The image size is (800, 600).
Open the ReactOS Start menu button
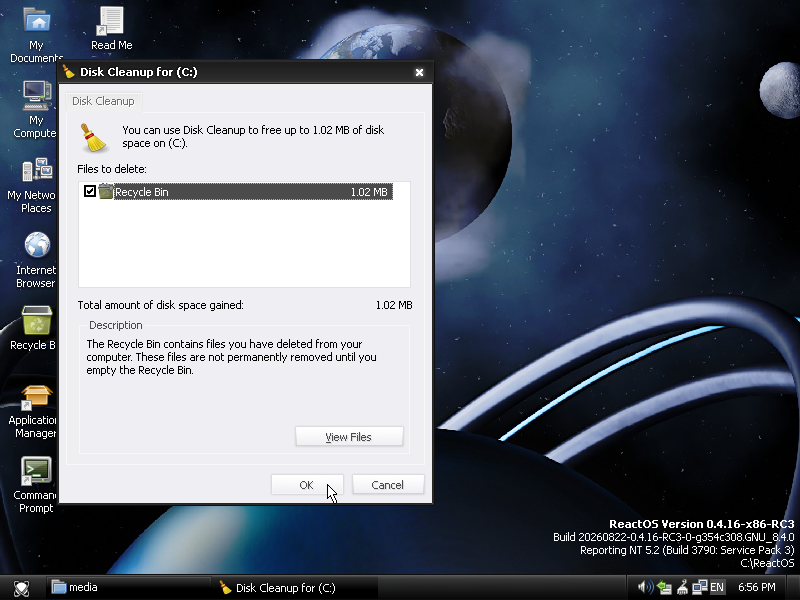click(x=21, y=588)
